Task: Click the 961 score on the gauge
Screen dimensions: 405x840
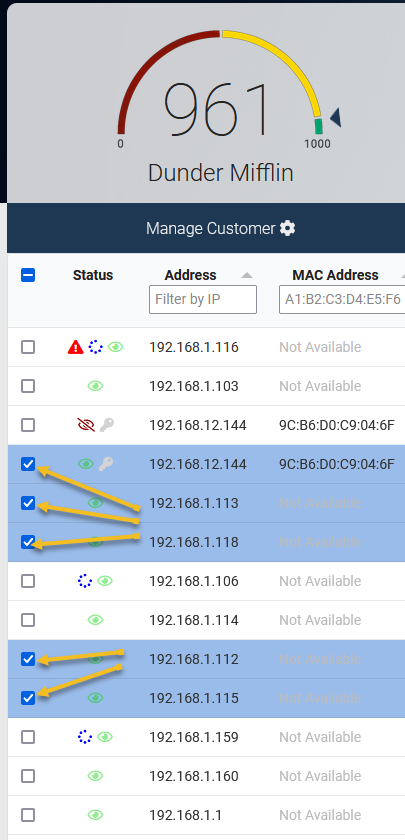Action: pos(216,110)
